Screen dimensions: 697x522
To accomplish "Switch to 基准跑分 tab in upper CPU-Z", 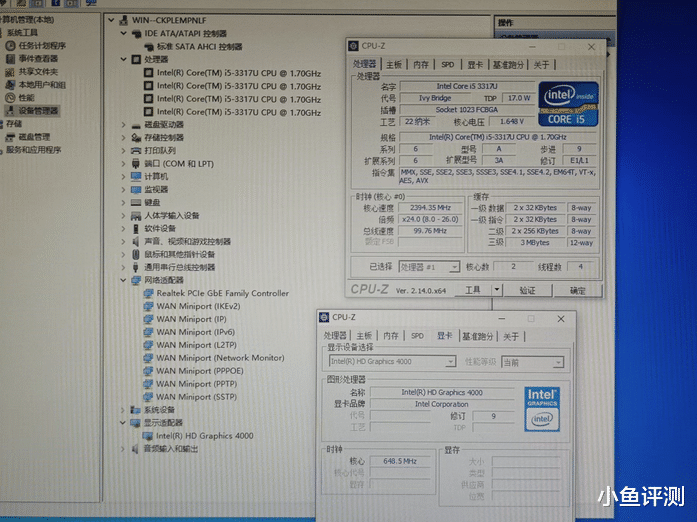I will pyautogui.click(x=508, y=65).
